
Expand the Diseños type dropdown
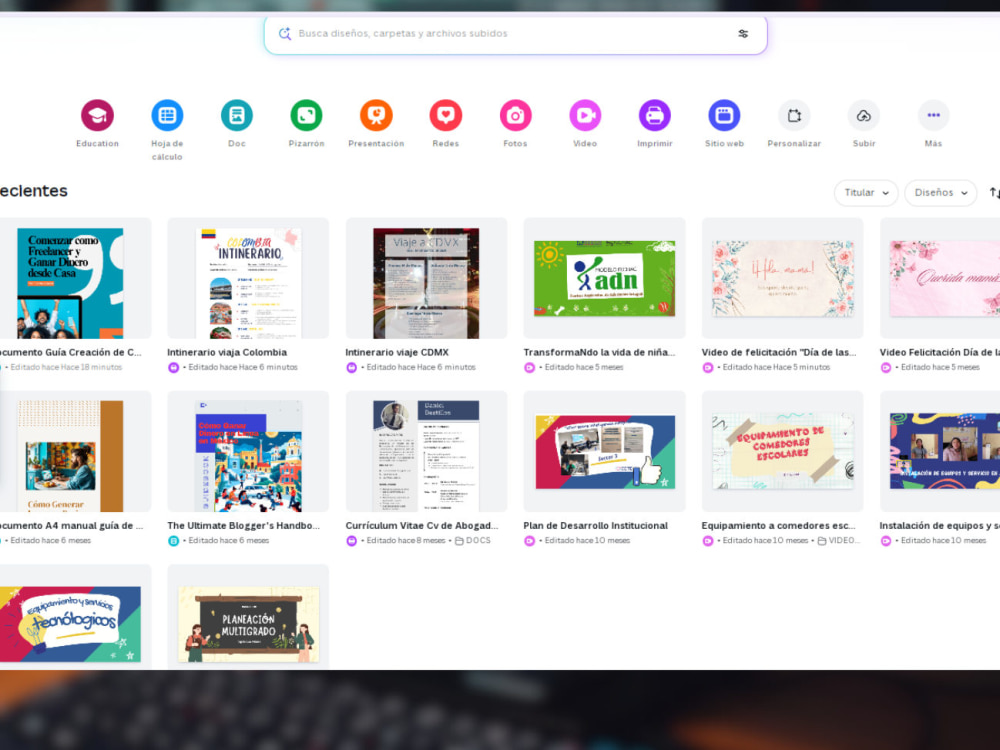point(941,193)
